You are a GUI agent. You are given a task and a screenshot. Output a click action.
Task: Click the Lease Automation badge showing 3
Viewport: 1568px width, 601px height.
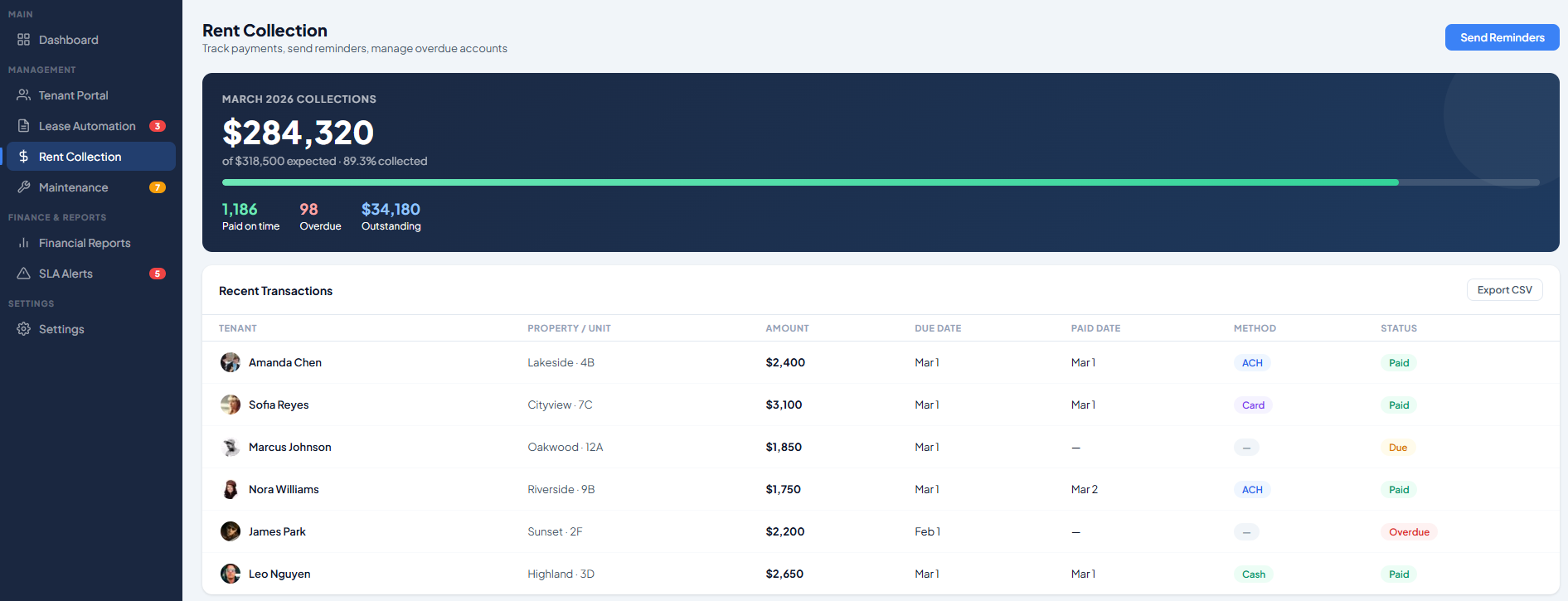pyautogui.click(x=158, y=126)
